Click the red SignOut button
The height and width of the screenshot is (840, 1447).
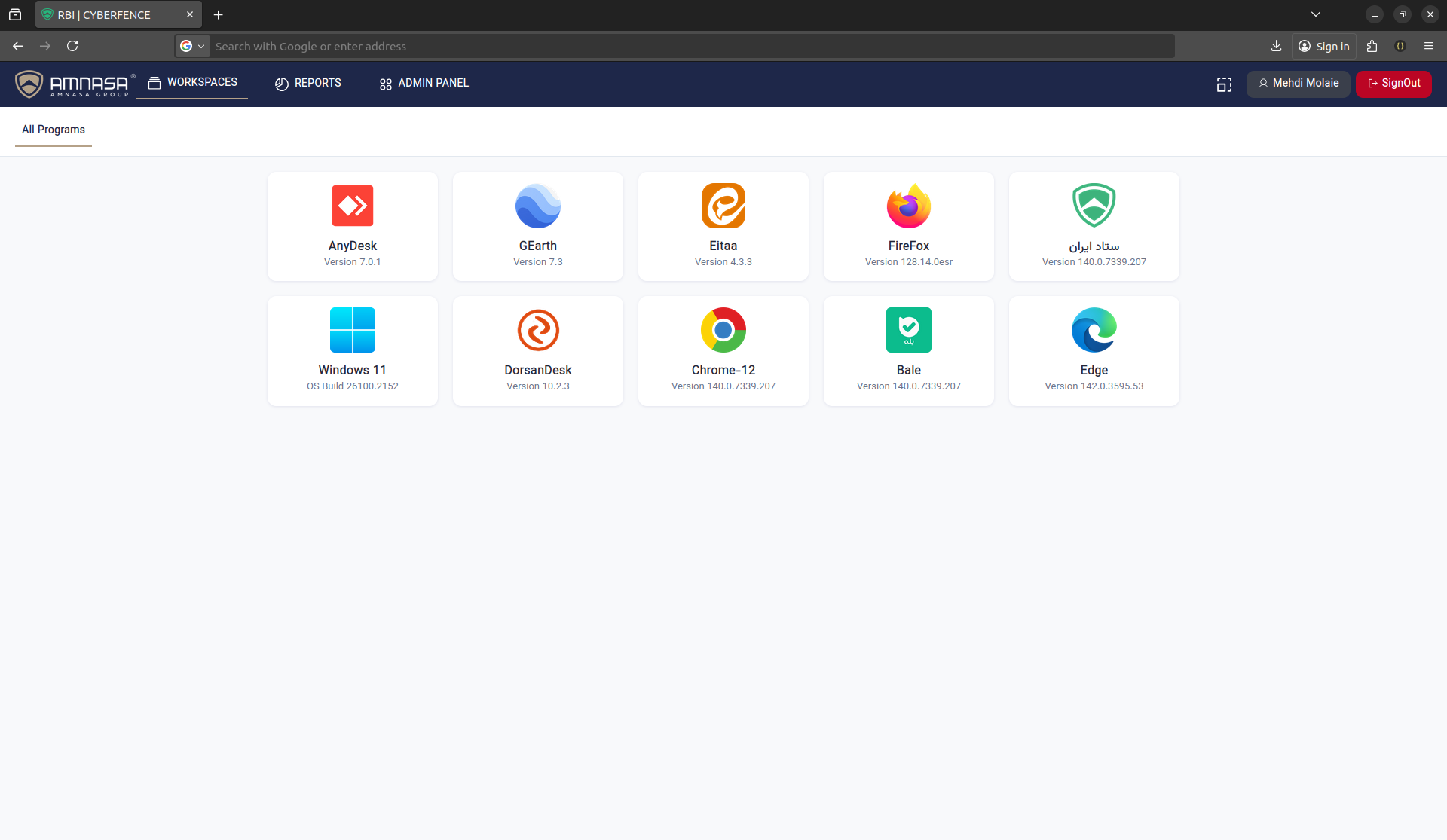1394,84
